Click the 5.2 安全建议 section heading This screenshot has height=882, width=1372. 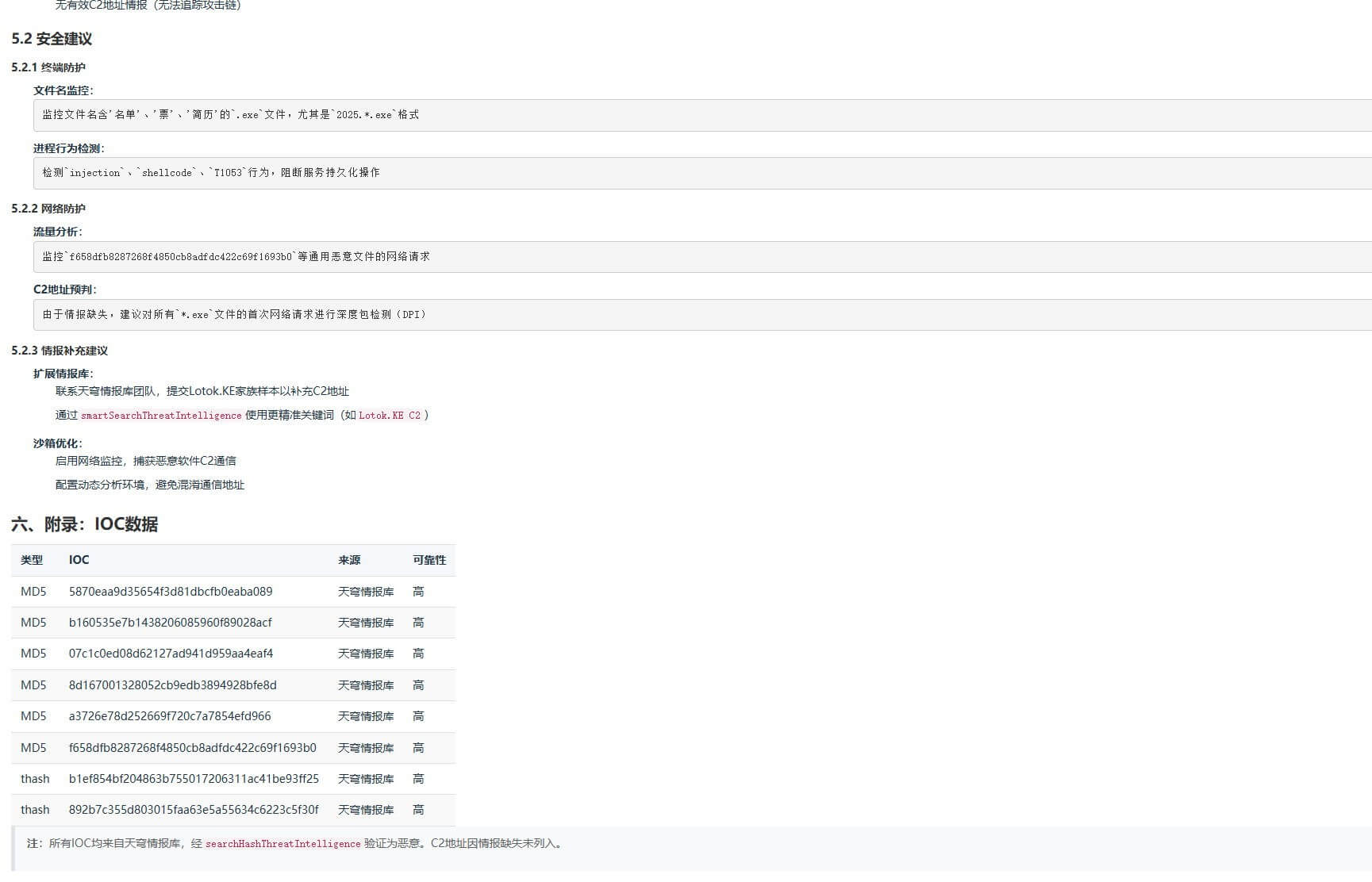(x=51, y=38)
